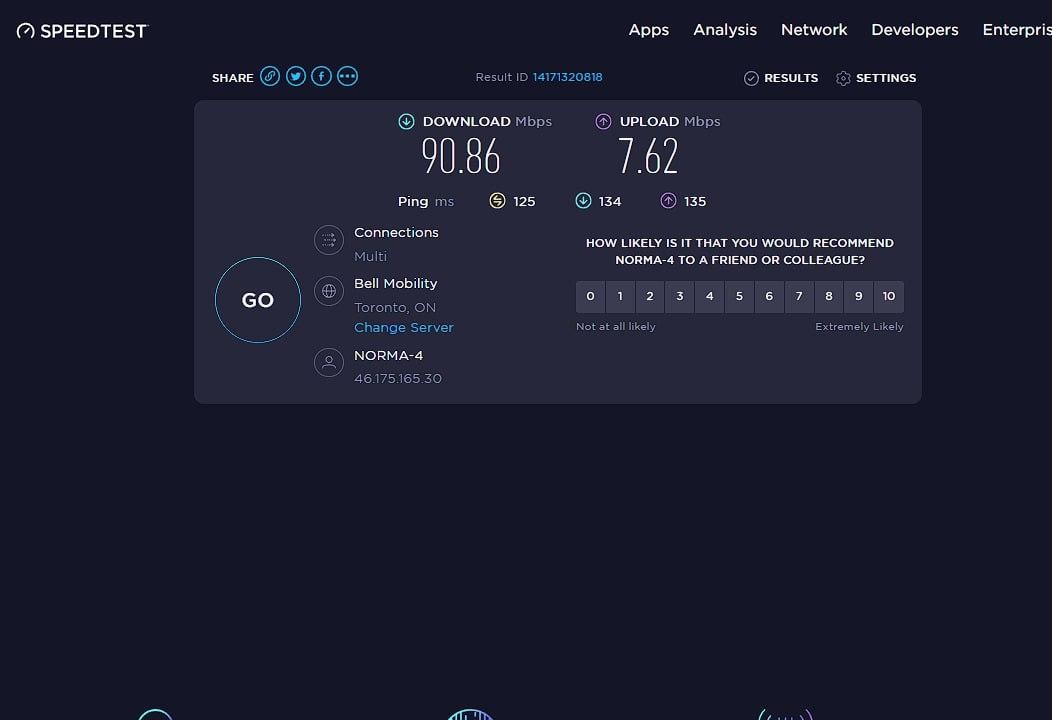Open the Apps menu
The height and width of the screenshot is (720, 1052).
coord(648,30)
